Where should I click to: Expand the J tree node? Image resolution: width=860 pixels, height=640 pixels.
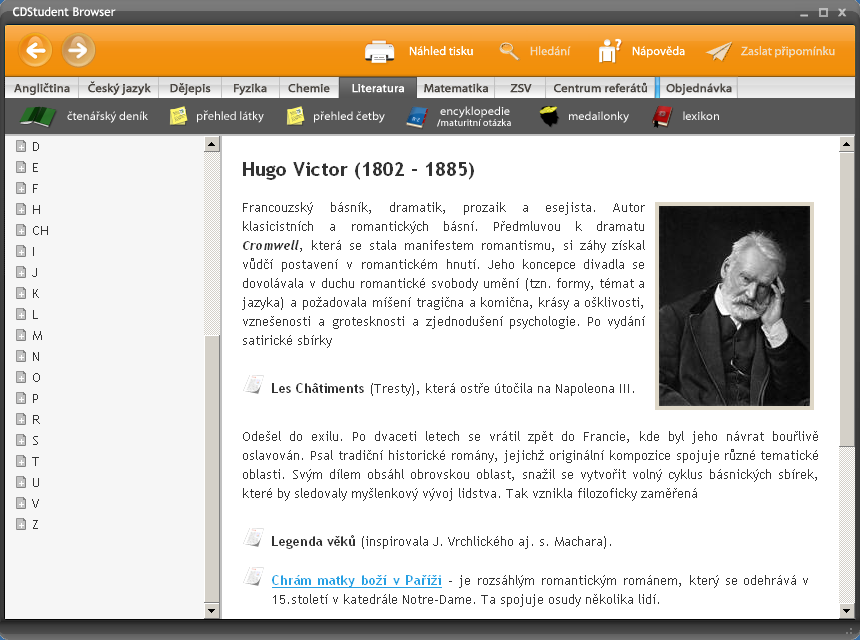pyautogui.click(x=21, y=273)
